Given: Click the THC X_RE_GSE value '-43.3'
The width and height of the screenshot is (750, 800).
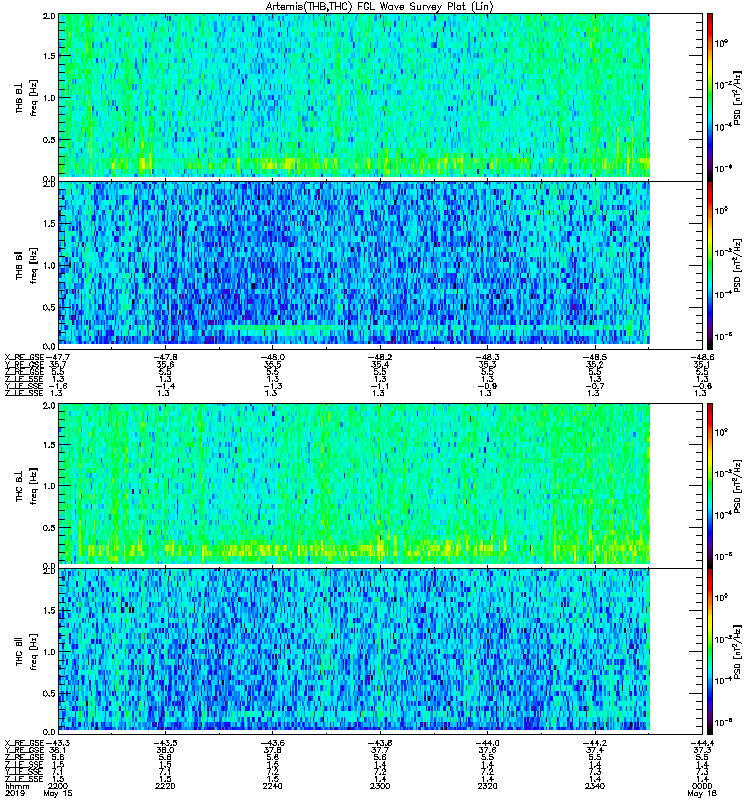Looking at the screenshot, I should [x=57, y=743].
